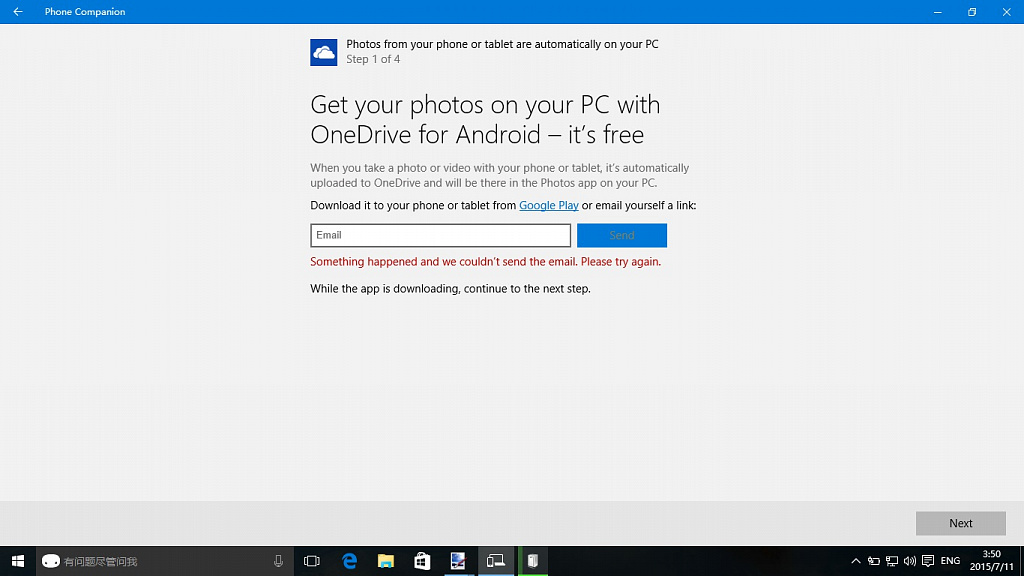
Task: Click the red email error message
Action: (x=485, y=262)
